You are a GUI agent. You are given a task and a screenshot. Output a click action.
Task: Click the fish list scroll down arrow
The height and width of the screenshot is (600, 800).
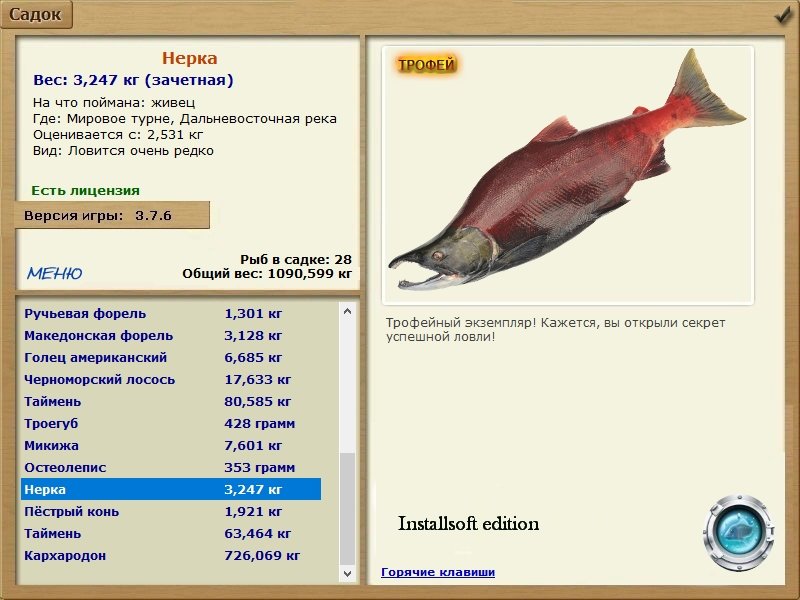(x=347, y=573)
